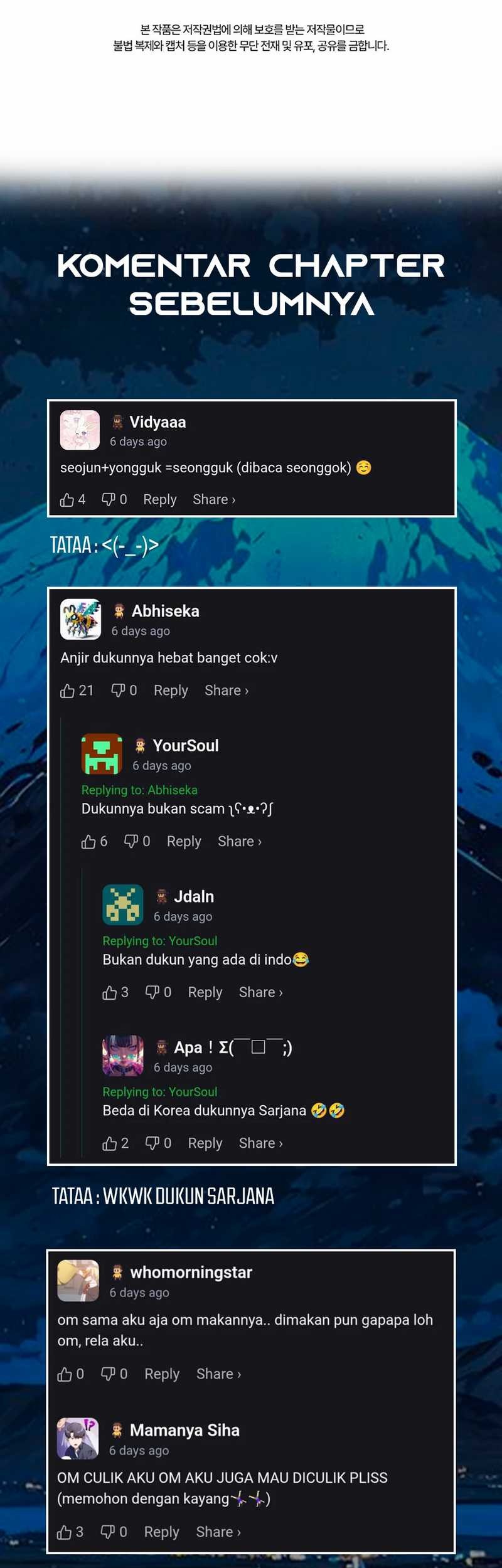Viewport: 502px width, 1568px height.
Task: Dislike the Sarjana reply comment
Action: point(152,1143)
